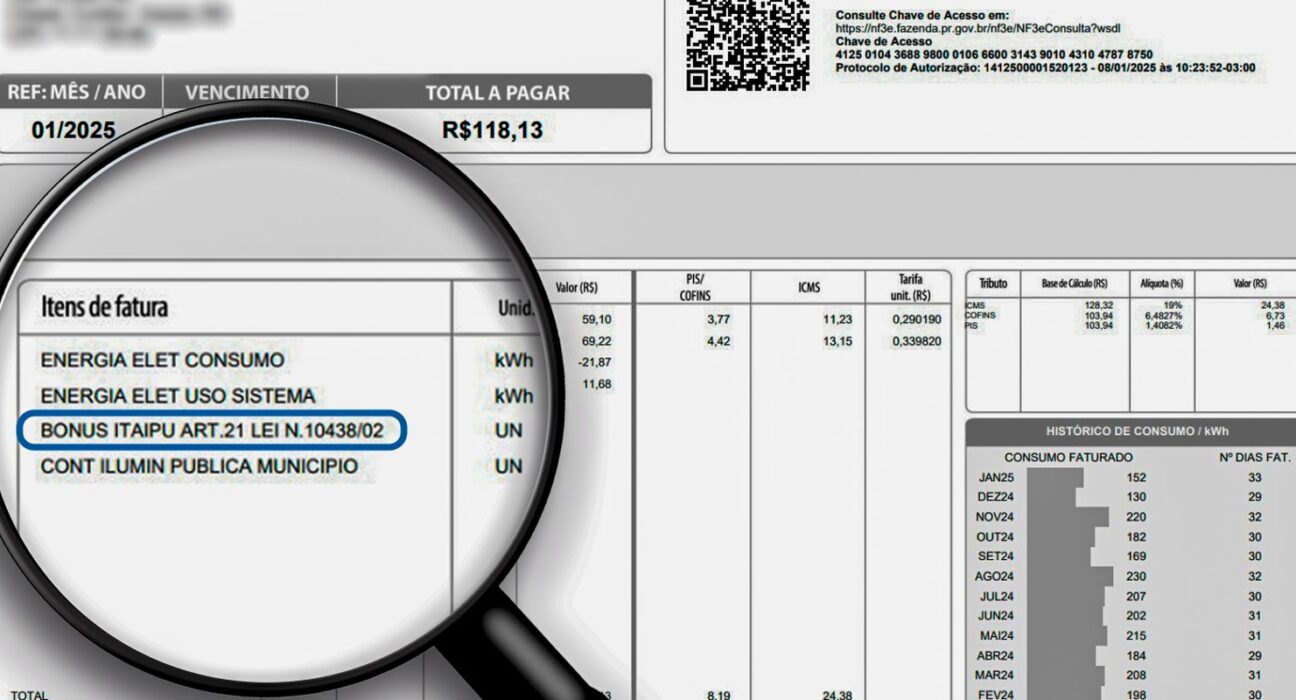
Task: Select the CONT ILUMIN PUBLICA MUNICIPIO item
Action: tap(199, 466)
